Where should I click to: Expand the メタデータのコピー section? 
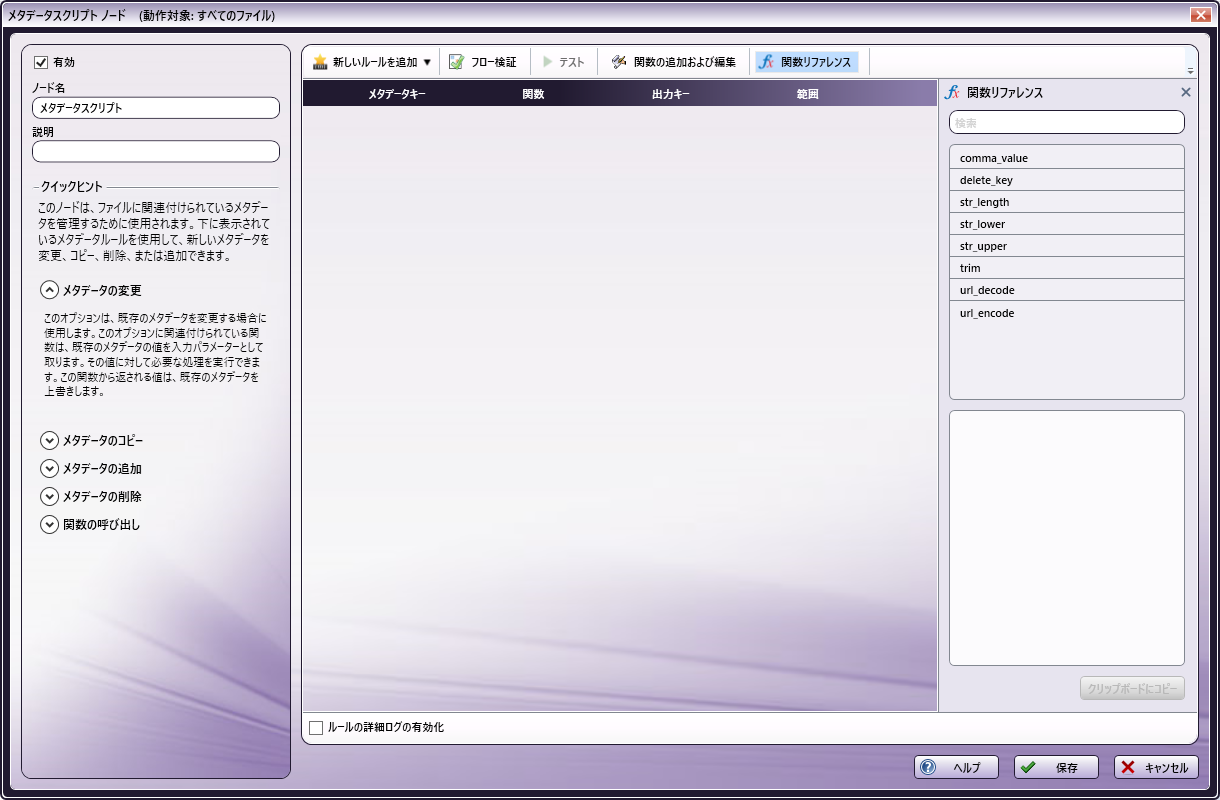(49, 440)
